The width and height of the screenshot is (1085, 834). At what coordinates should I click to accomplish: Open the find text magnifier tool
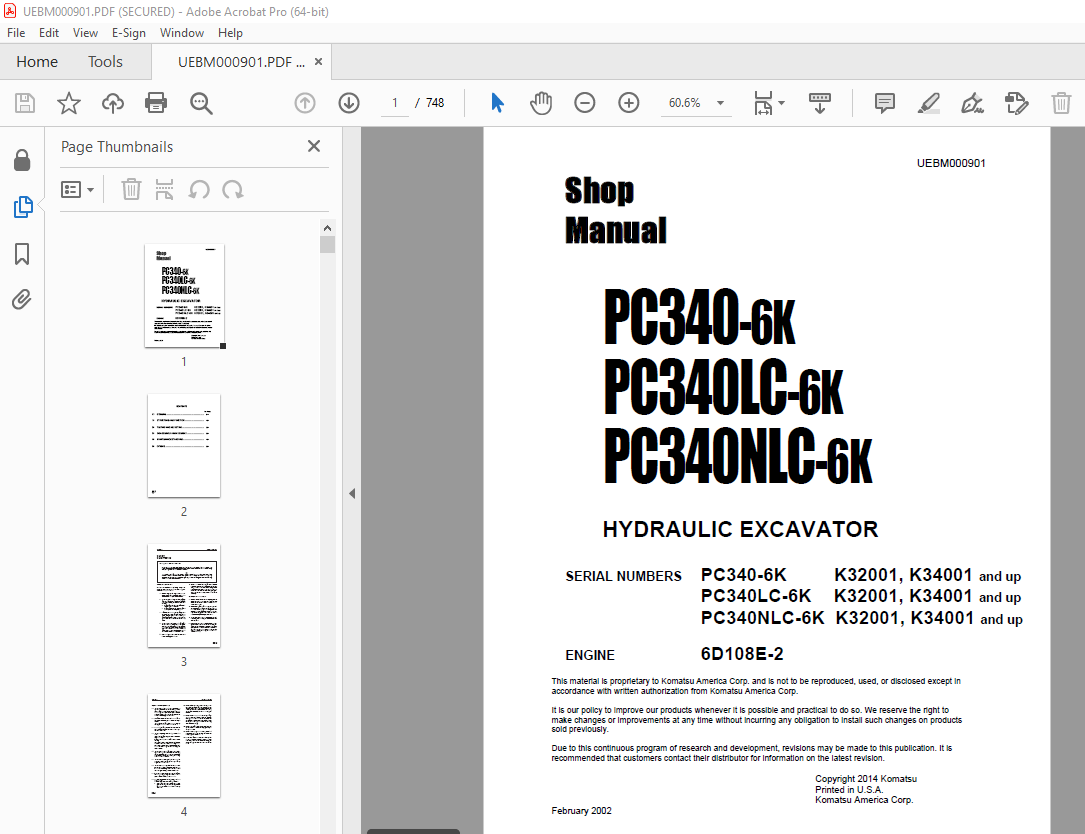click(x=201, y=103)
